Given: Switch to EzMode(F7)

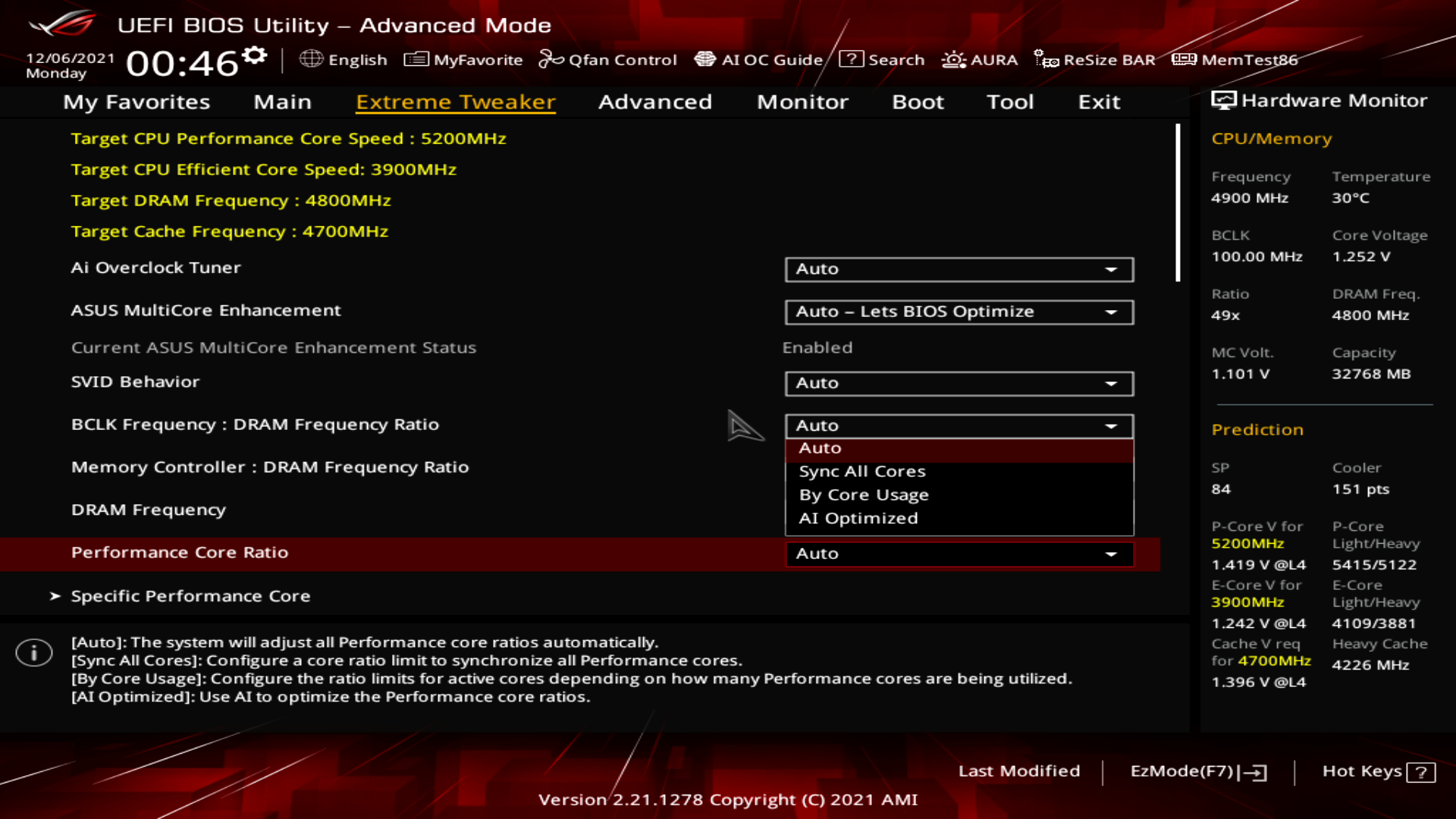Looking at the screenshot, I should click(x=1197, y=771).
